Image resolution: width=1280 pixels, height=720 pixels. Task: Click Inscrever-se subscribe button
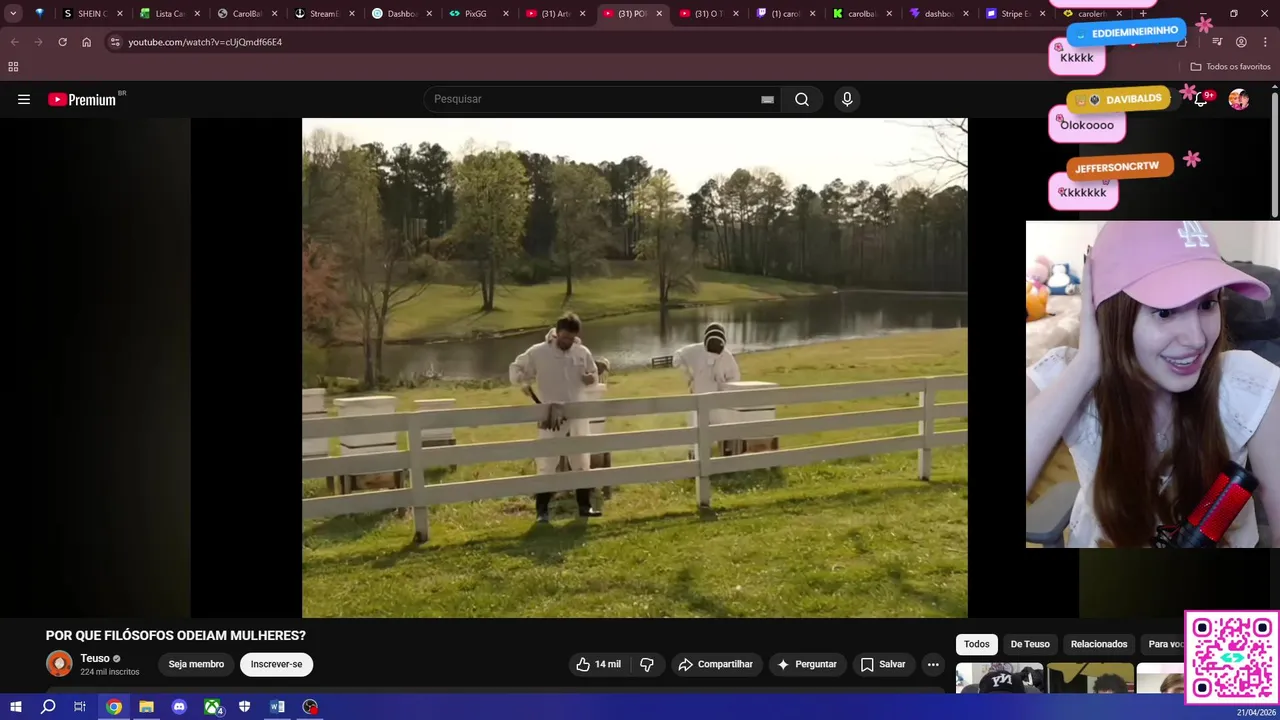pos(276,664)
